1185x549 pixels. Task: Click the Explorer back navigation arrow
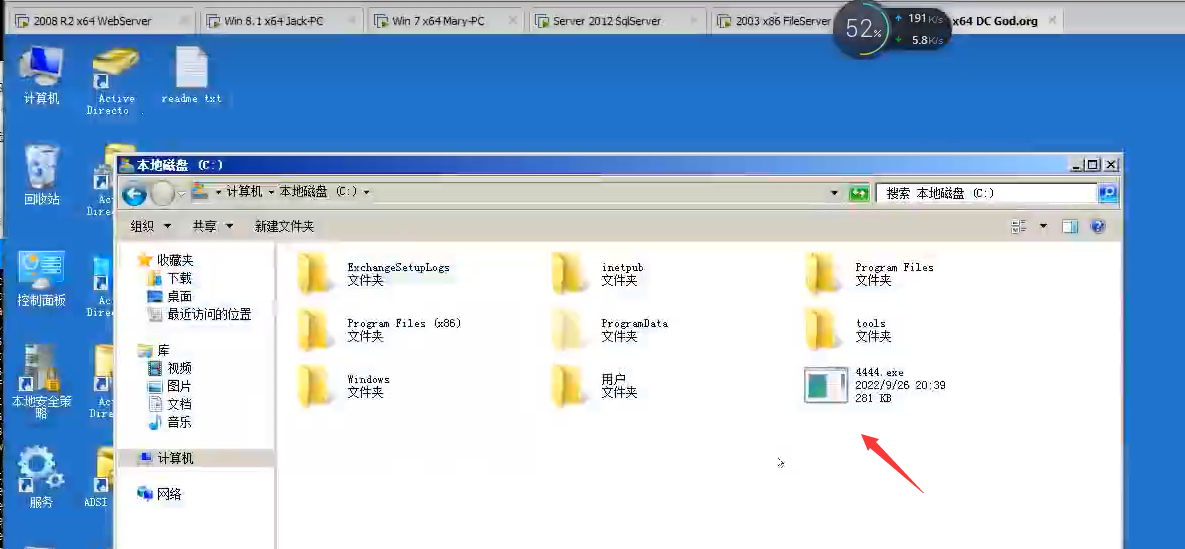pos(134,193)
